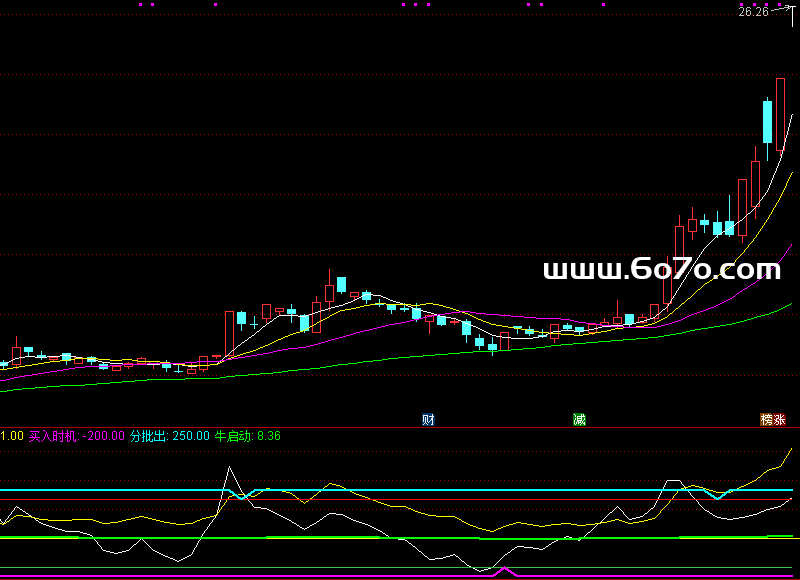The image size is (800, 580).
Task: Select the 分批出 indicator label
Action: click(150, 436)
